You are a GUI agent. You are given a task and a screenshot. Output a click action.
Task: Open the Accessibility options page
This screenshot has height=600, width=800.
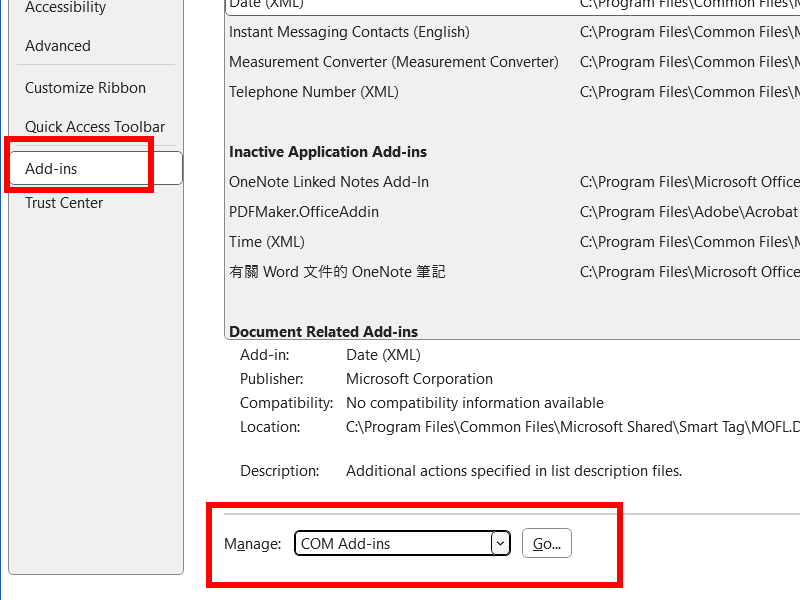[x=64, y=7]
